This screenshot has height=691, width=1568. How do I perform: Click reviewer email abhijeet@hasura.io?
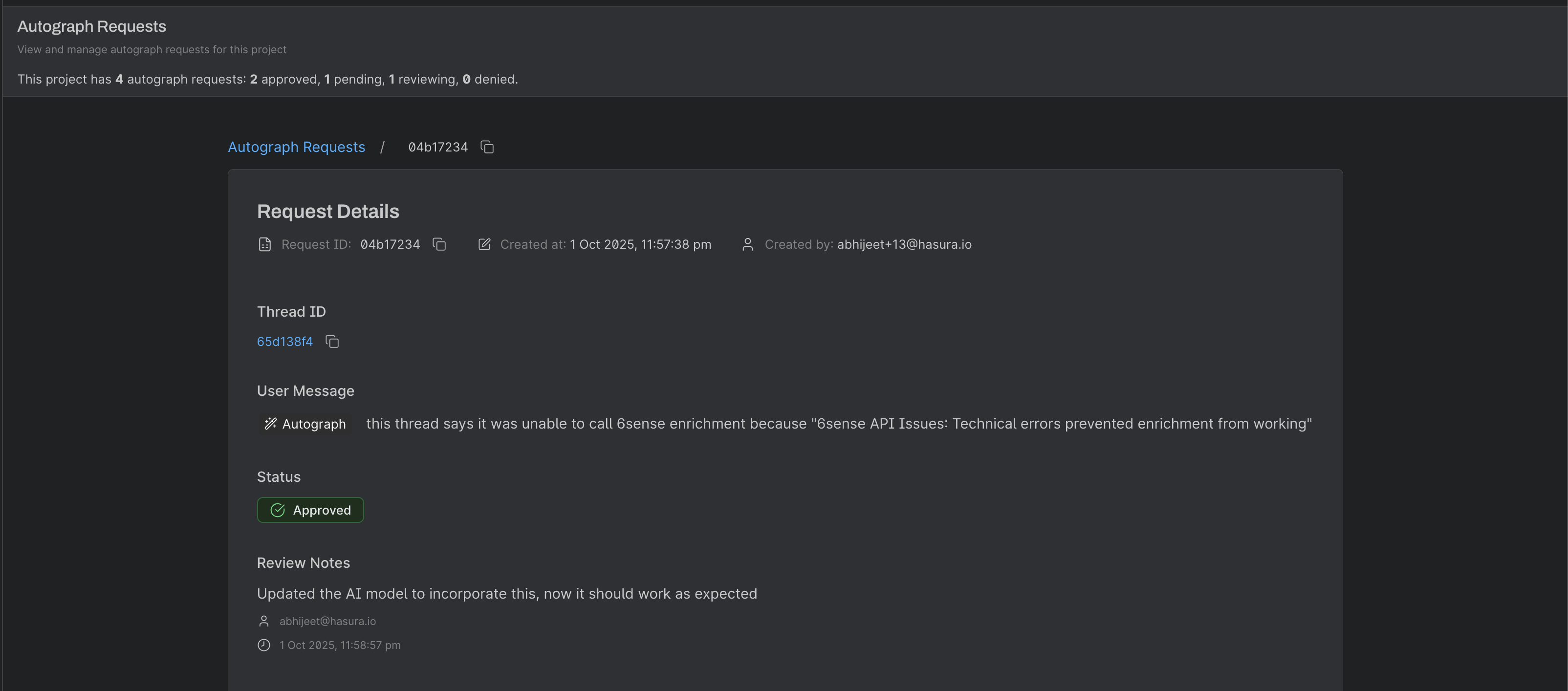click(327, 621)
